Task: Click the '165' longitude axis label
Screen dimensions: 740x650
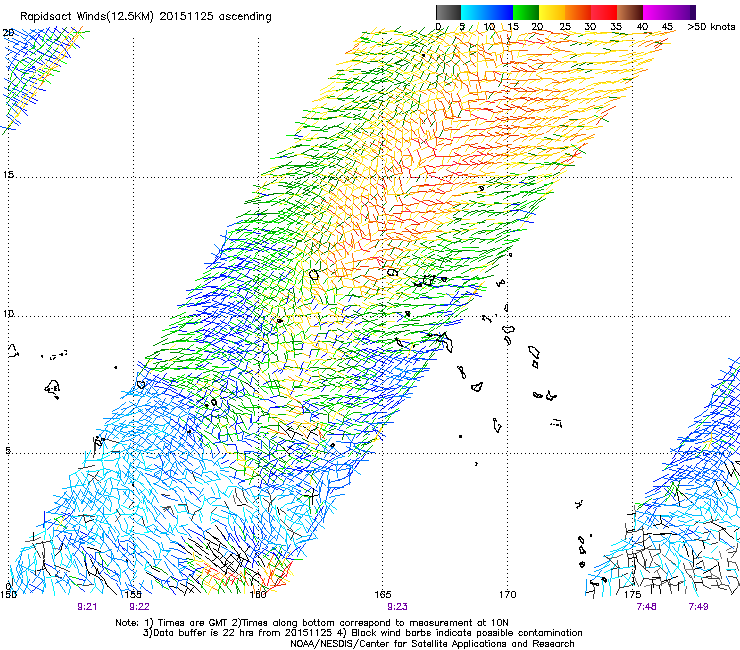Action: coord(382,594)
